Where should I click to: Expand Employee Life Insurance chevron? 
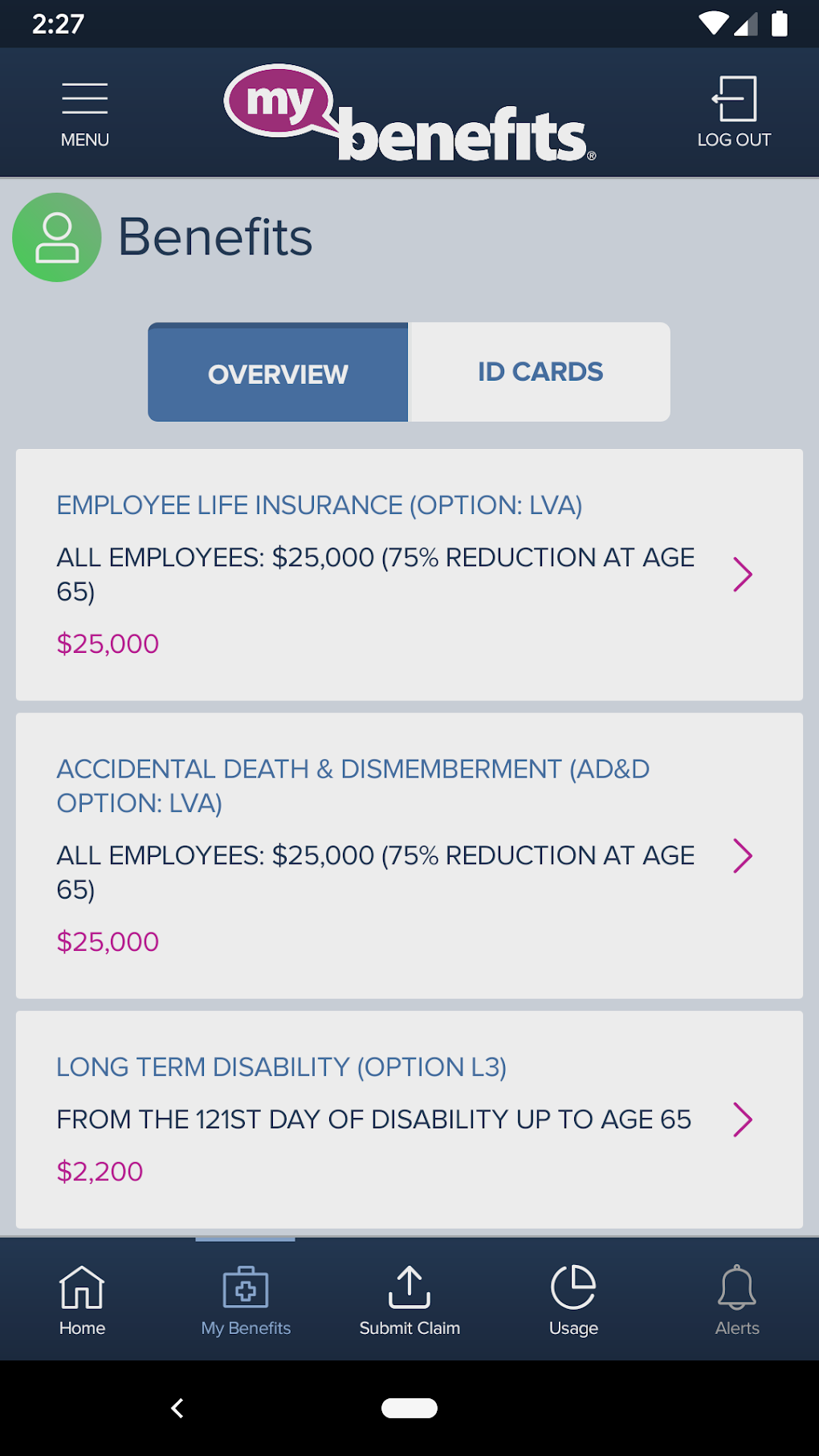(x=743, y=574)
